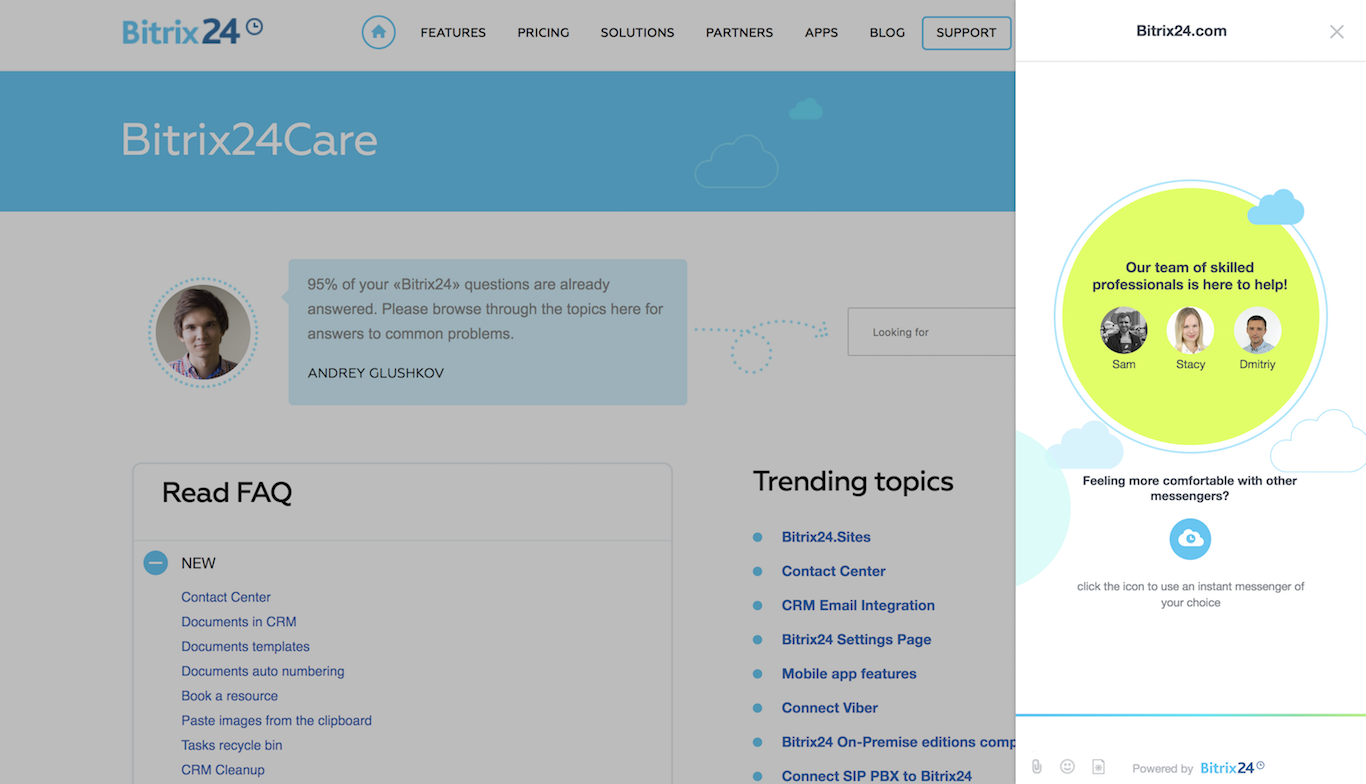Click the paperclip attach file icon
1366x784 pixels.
click(1037, 767)
